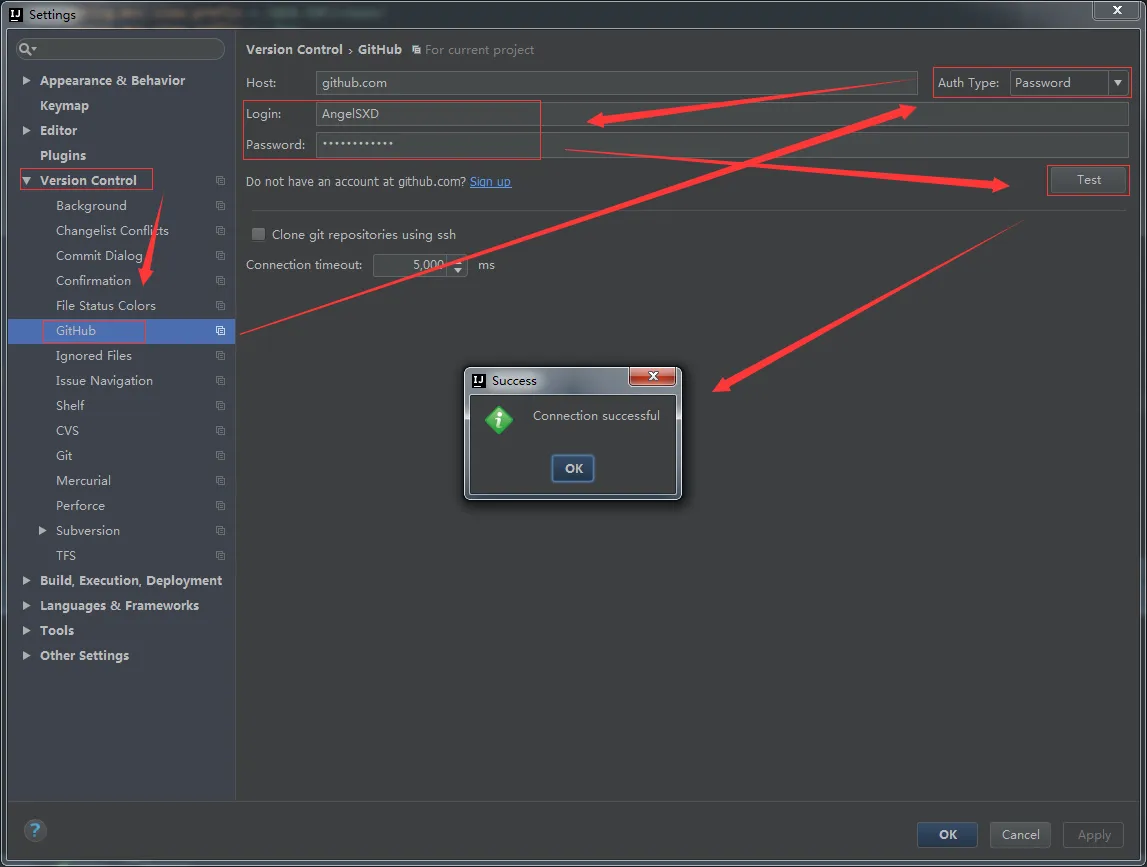Click the help question mark icon
Screen dimensions: 1147x867
tap(35, 830)
